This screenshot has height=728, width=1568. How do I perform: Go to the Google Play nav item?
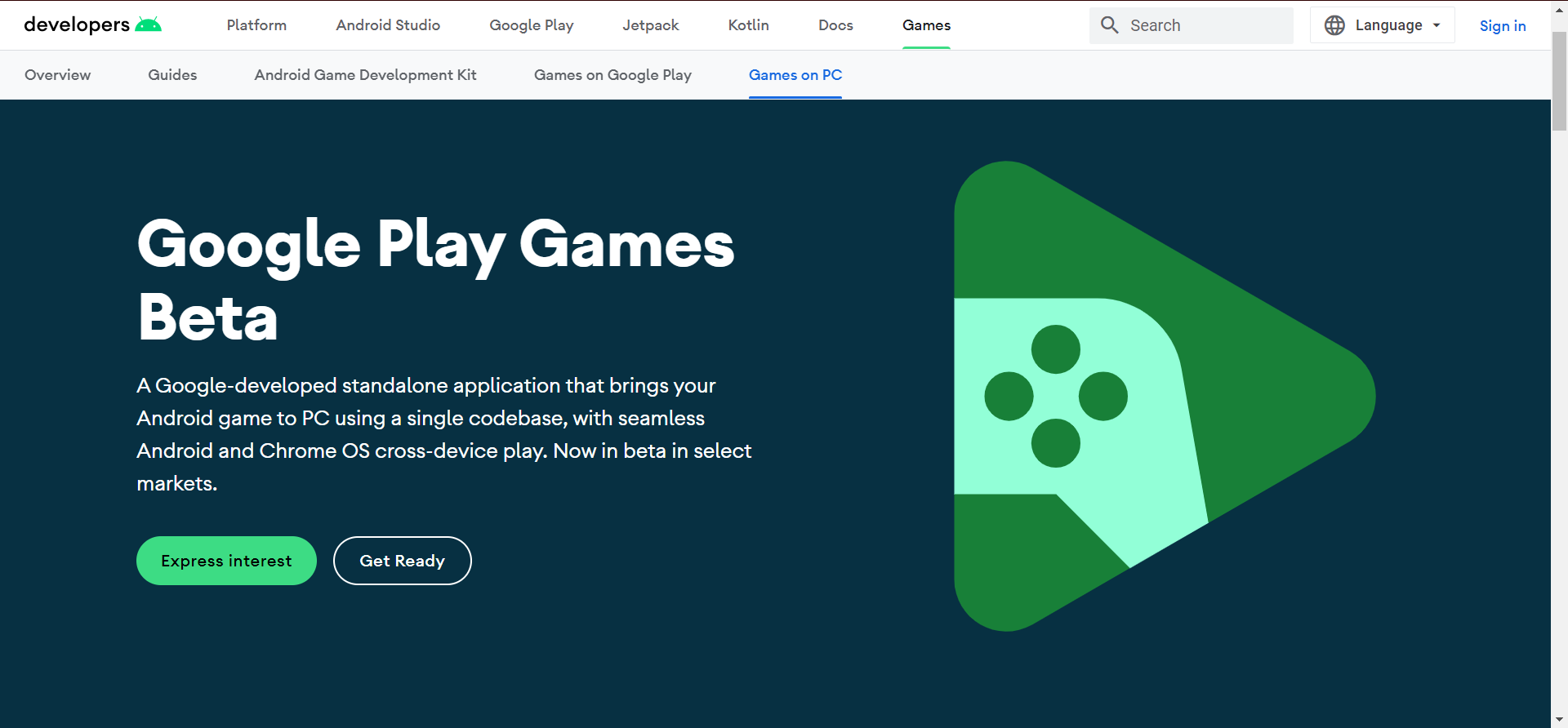click(x=532, y=25)
